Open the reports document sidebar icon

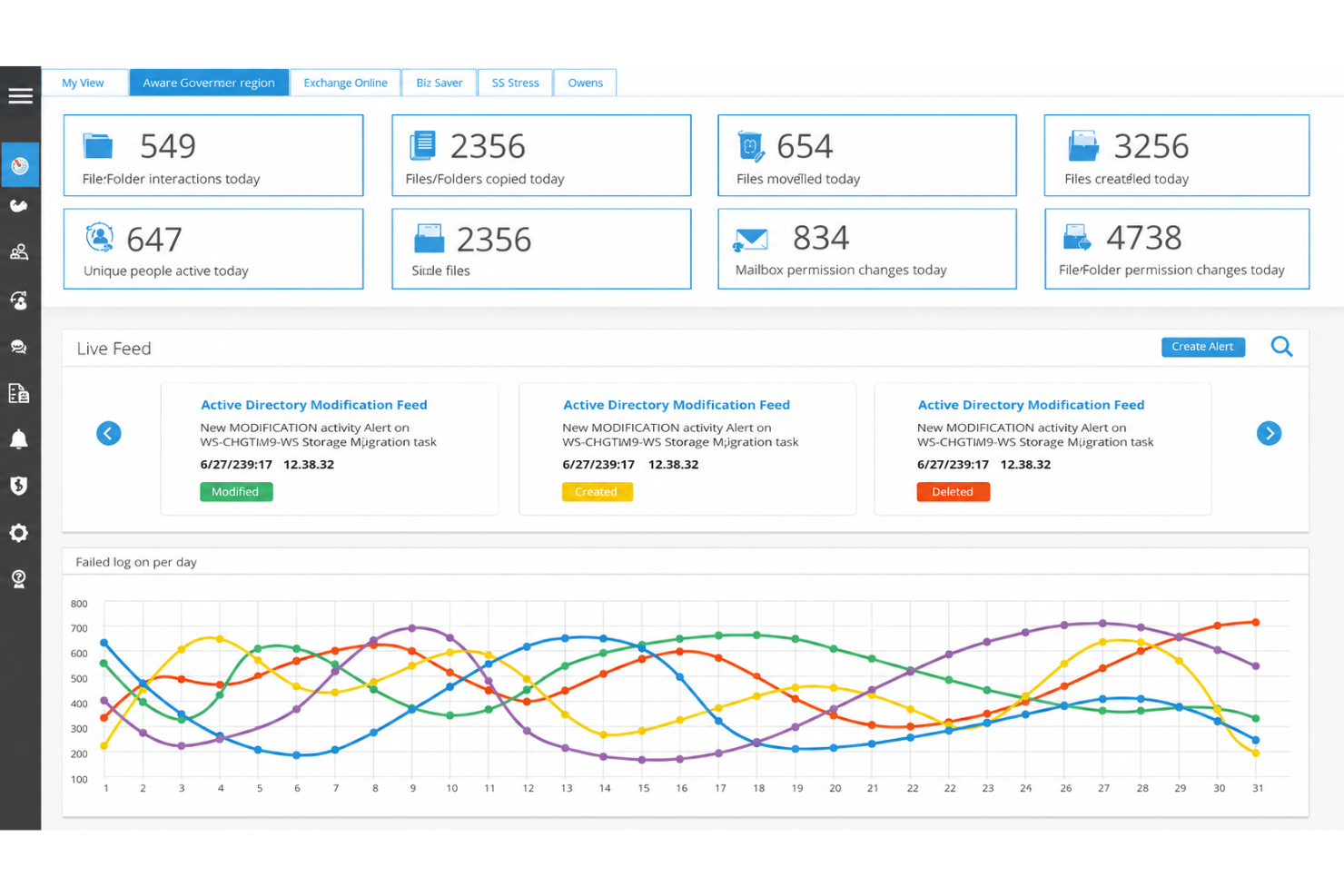[x=19, y=393]
